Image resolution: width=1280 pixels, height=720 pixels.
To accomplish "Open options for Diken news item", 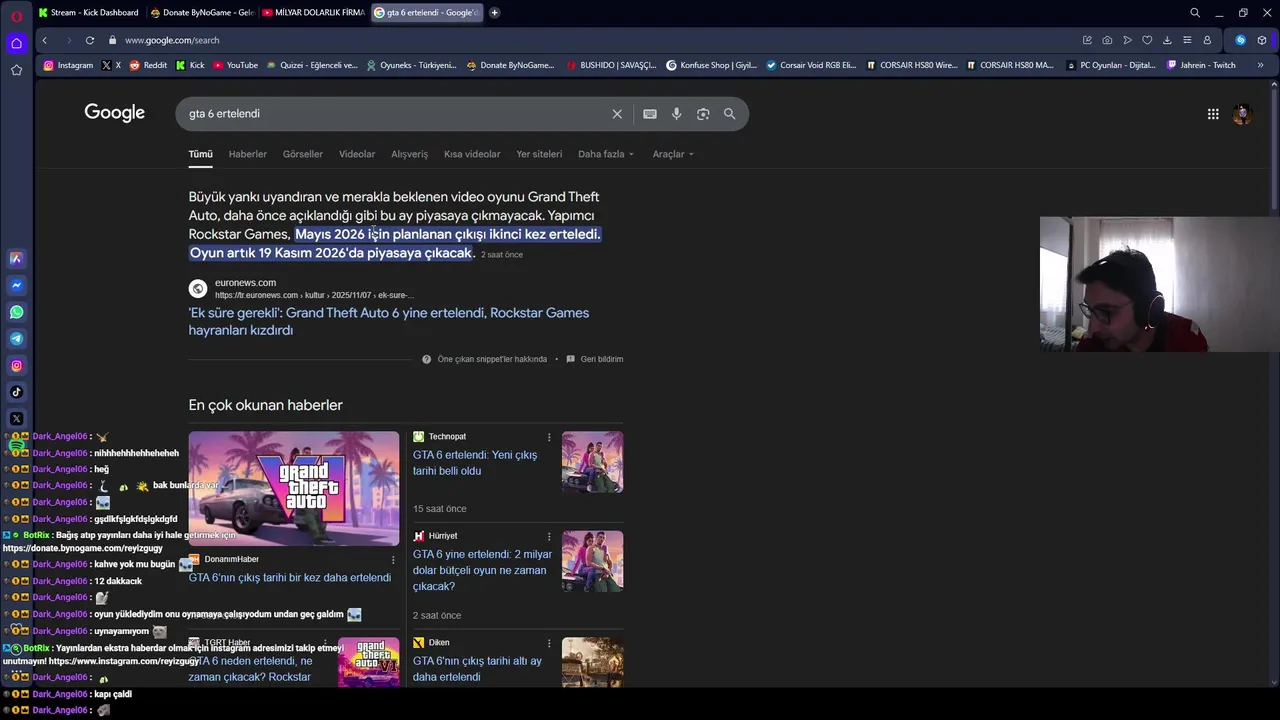I will point(549,643).
